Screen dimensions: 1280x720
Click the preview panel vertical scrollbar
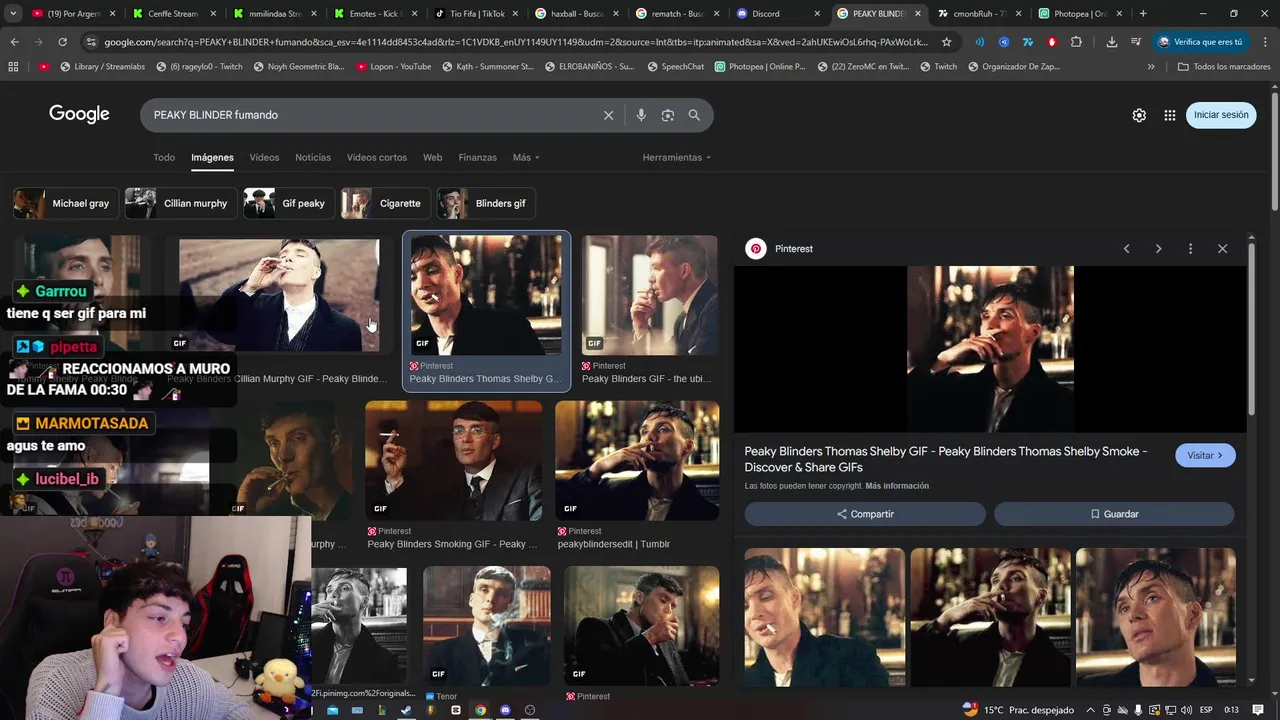pos(1251,330)
